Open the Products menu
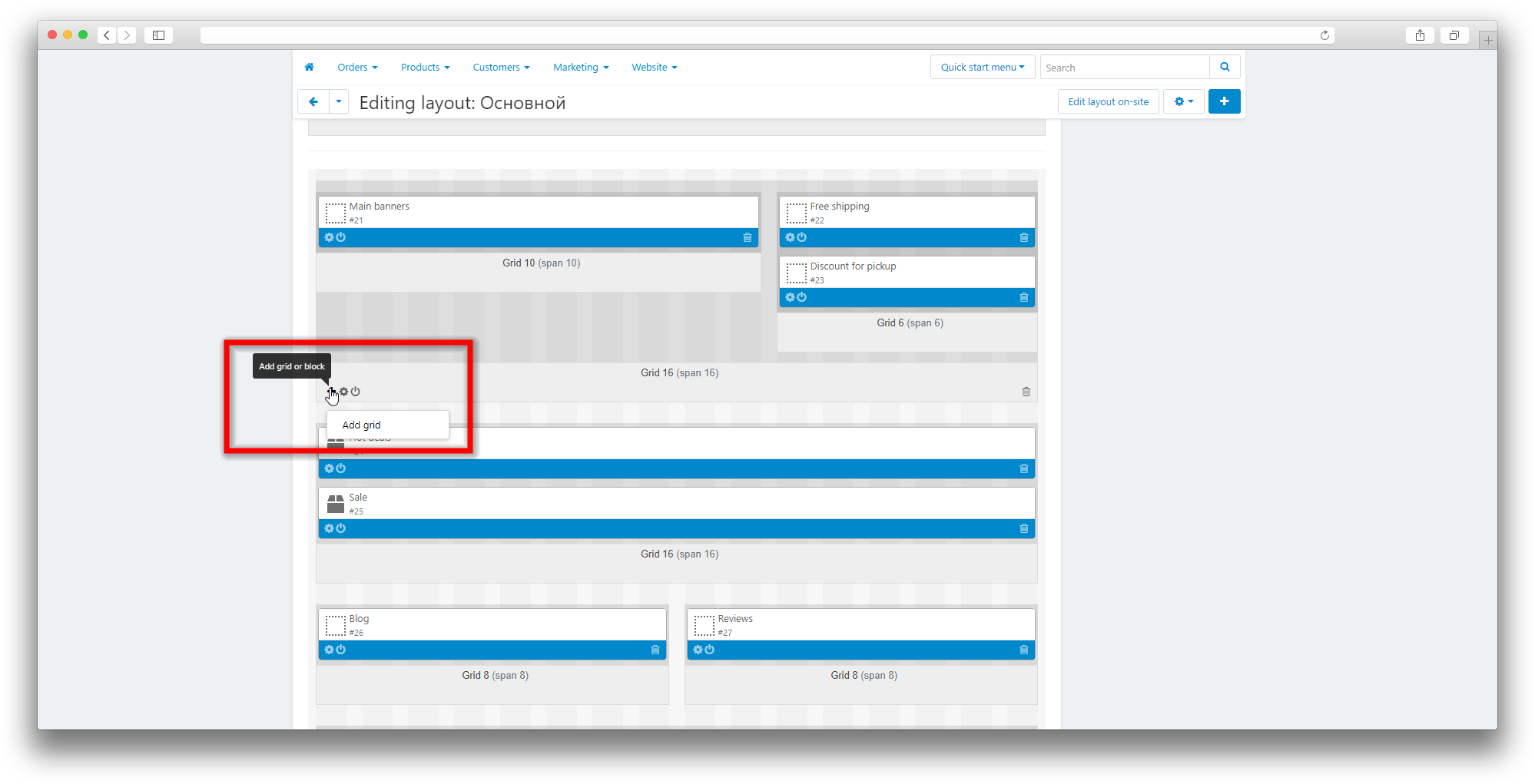 (425, 68)
